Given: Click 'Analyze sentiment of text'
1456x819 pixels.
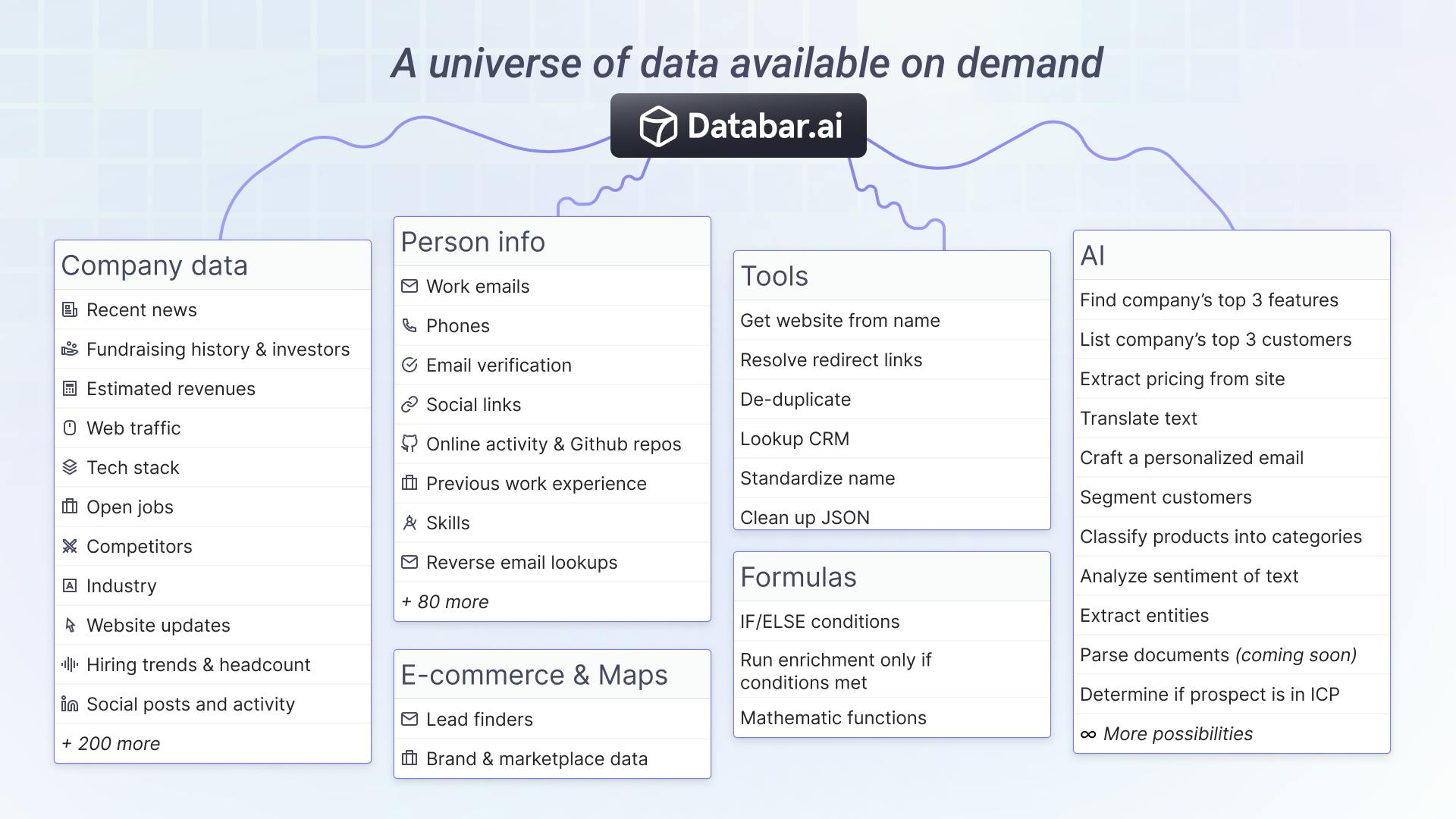Looking at the screenshot, I should 1189,576.
